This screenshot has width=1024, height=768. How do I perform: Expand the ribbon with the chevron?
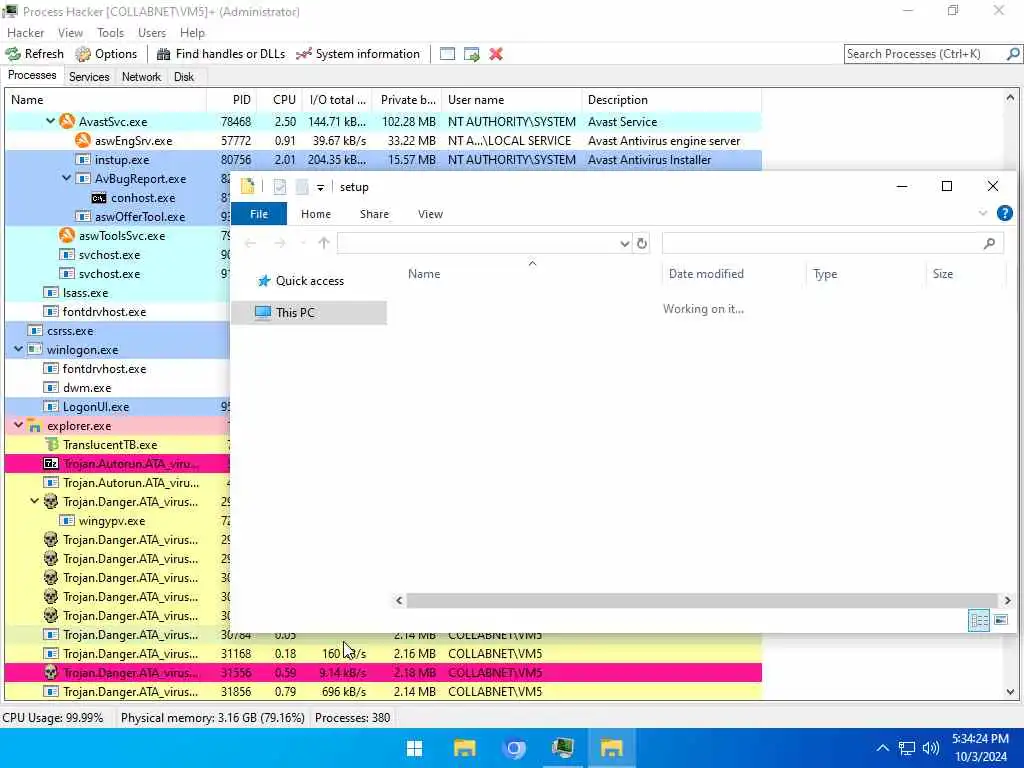[x=982, y=214]
